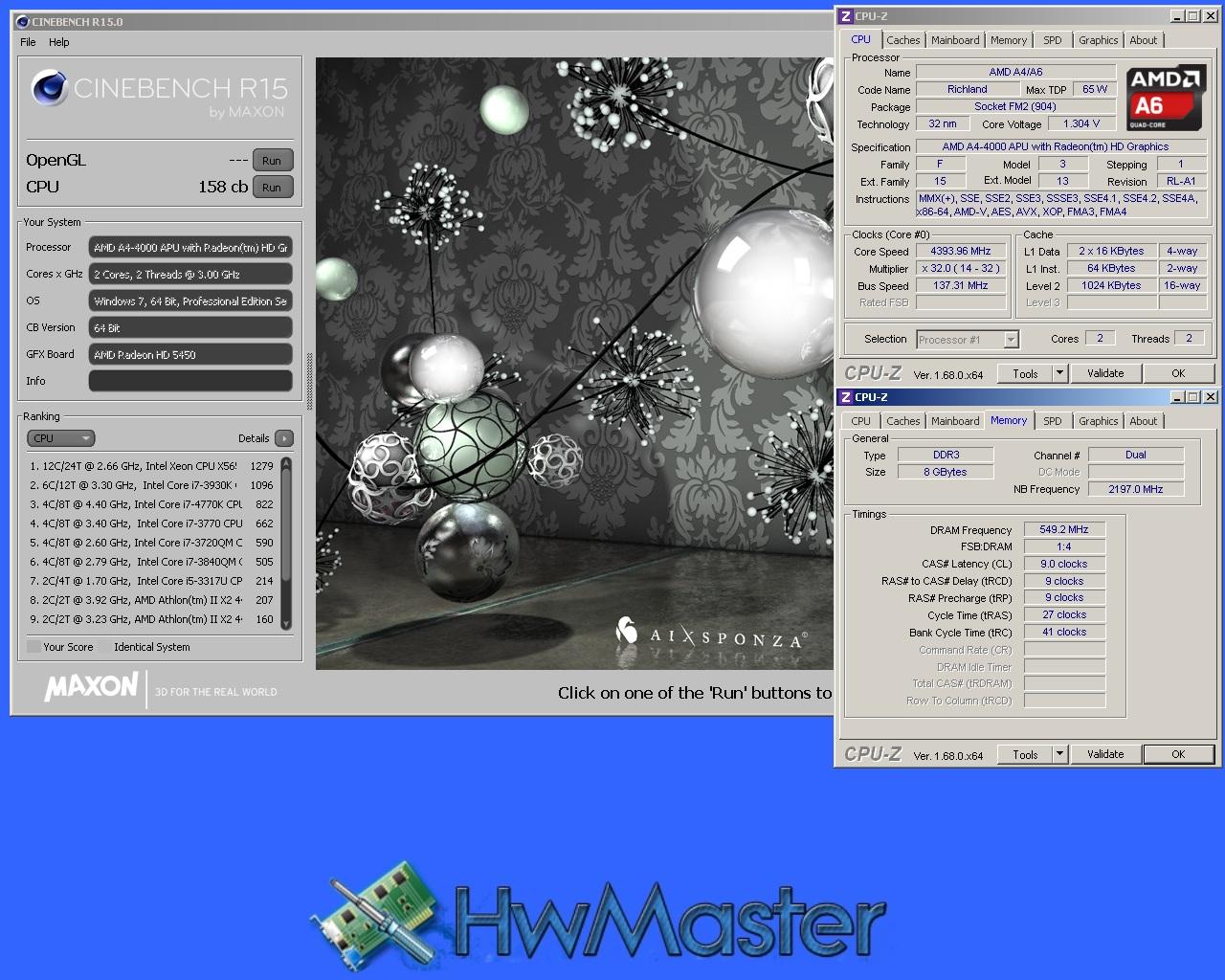
Task: Select ranking row AMD Athlon II X2 160
Action: (152, 619)
